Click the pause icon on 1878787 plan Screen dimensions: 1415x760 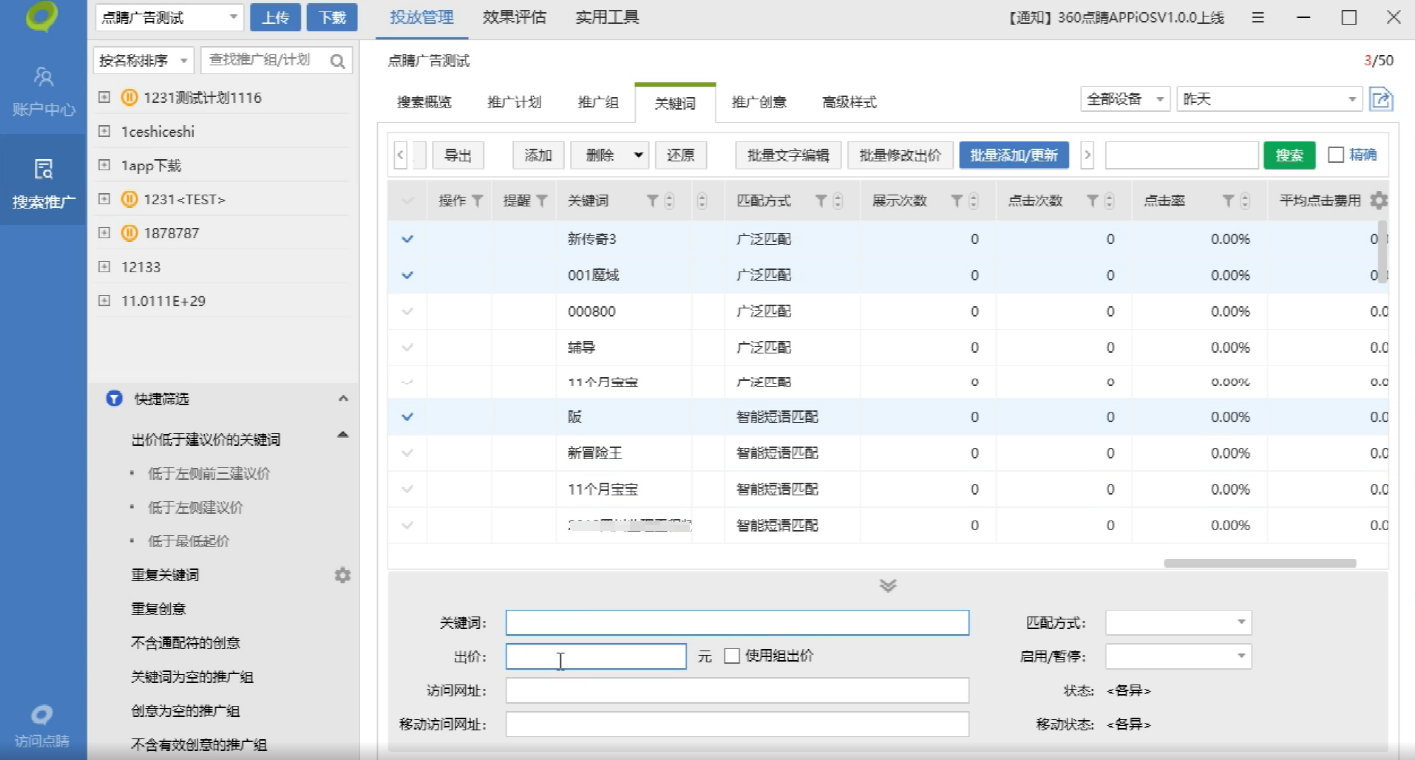click(129, 233)
